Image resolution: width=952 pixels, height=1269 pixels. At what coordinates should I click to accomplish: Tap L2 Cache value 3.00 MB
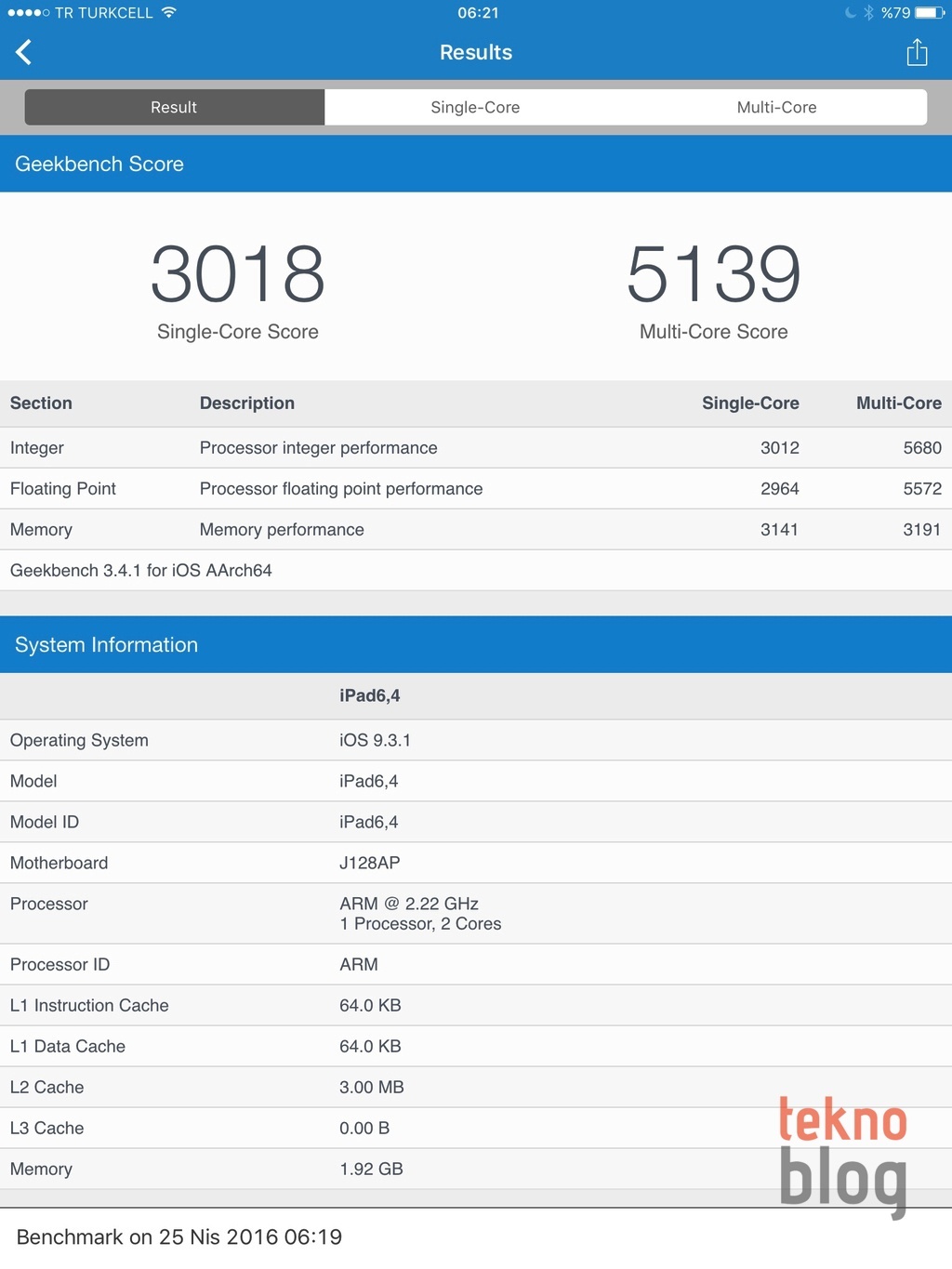pyautogui.click(x=372, y=1088)
